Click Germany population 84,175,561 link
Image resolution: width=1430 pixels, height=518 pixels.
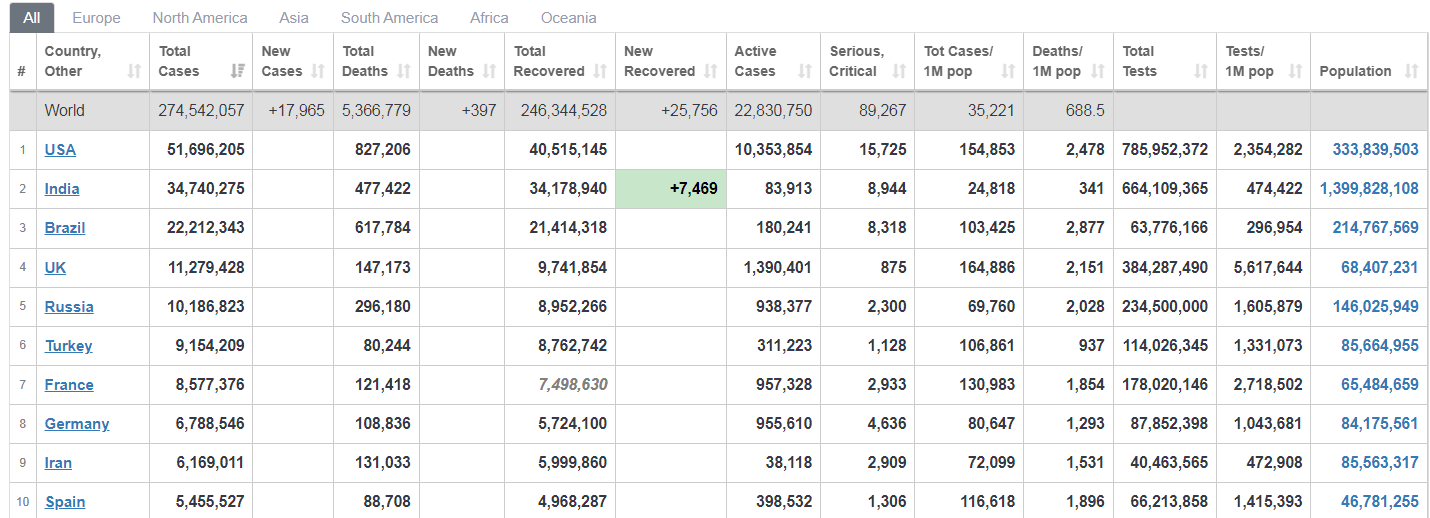click(1380, 423)
